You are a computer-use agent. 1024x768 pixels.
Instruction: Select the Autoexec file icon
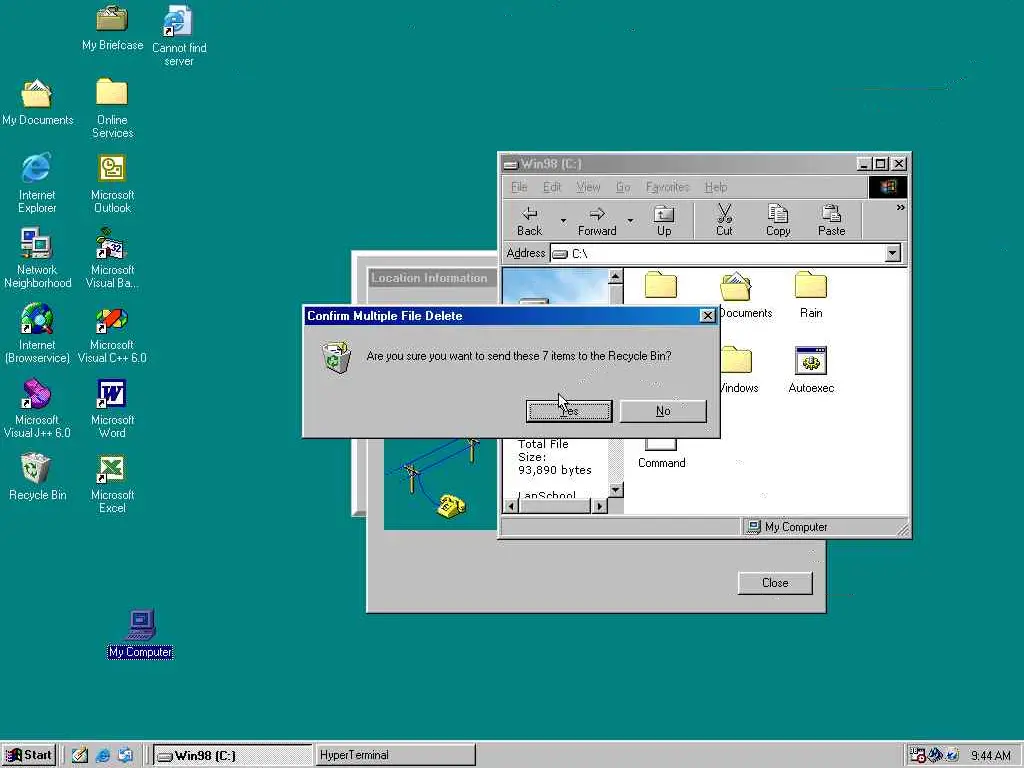(811, 370)
